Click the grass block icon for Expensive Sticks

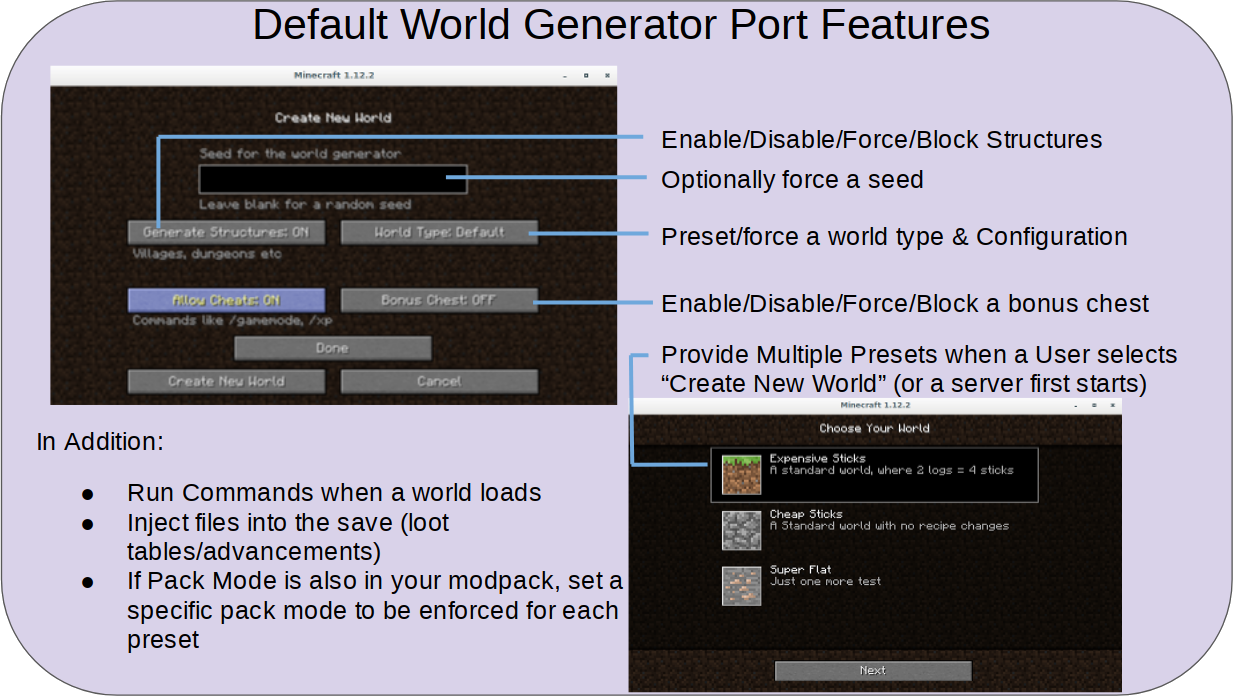(740, 474)
